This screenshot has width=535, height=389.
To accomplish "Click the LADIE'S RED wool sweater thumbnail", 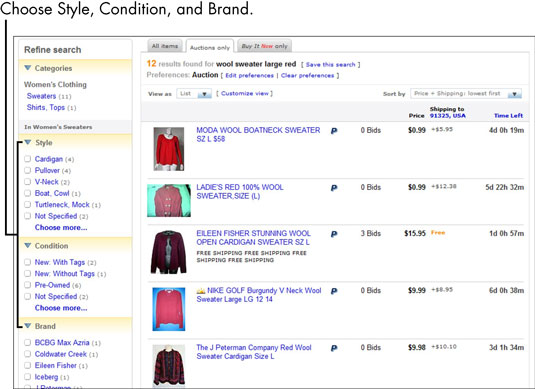I will pyautogui.click(x=169, y=200).
